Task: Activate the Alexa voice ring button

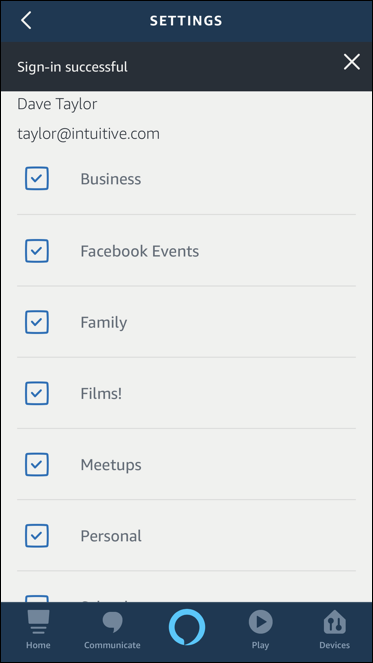Action: (187, 627)
